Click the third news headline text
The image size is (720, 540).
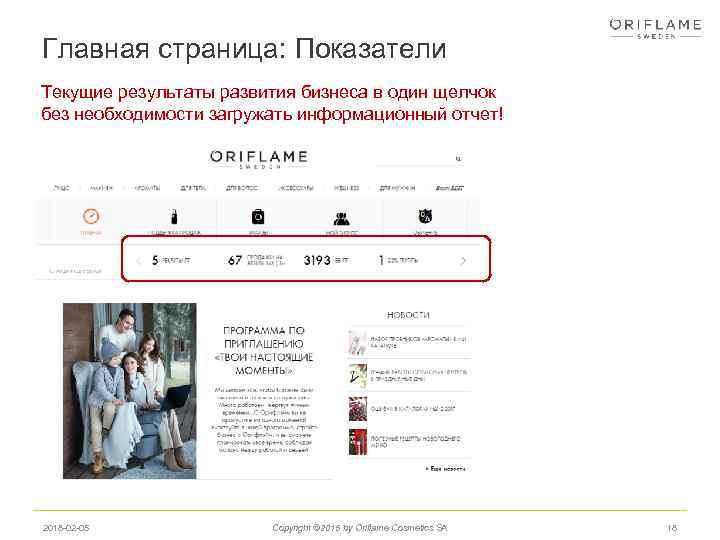(x=413, y=408)
